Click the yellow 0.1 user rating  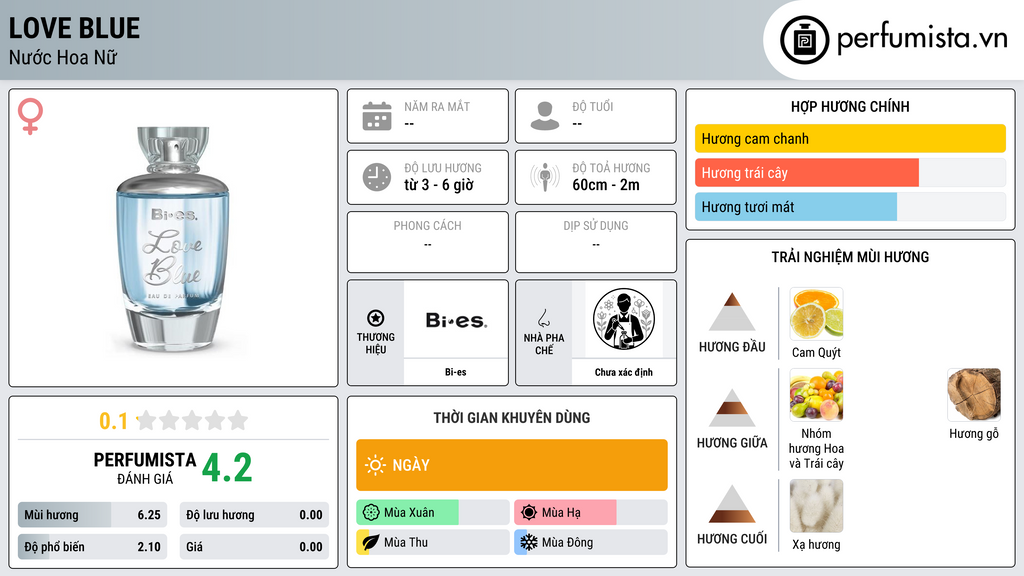click(x=113, y=421)
